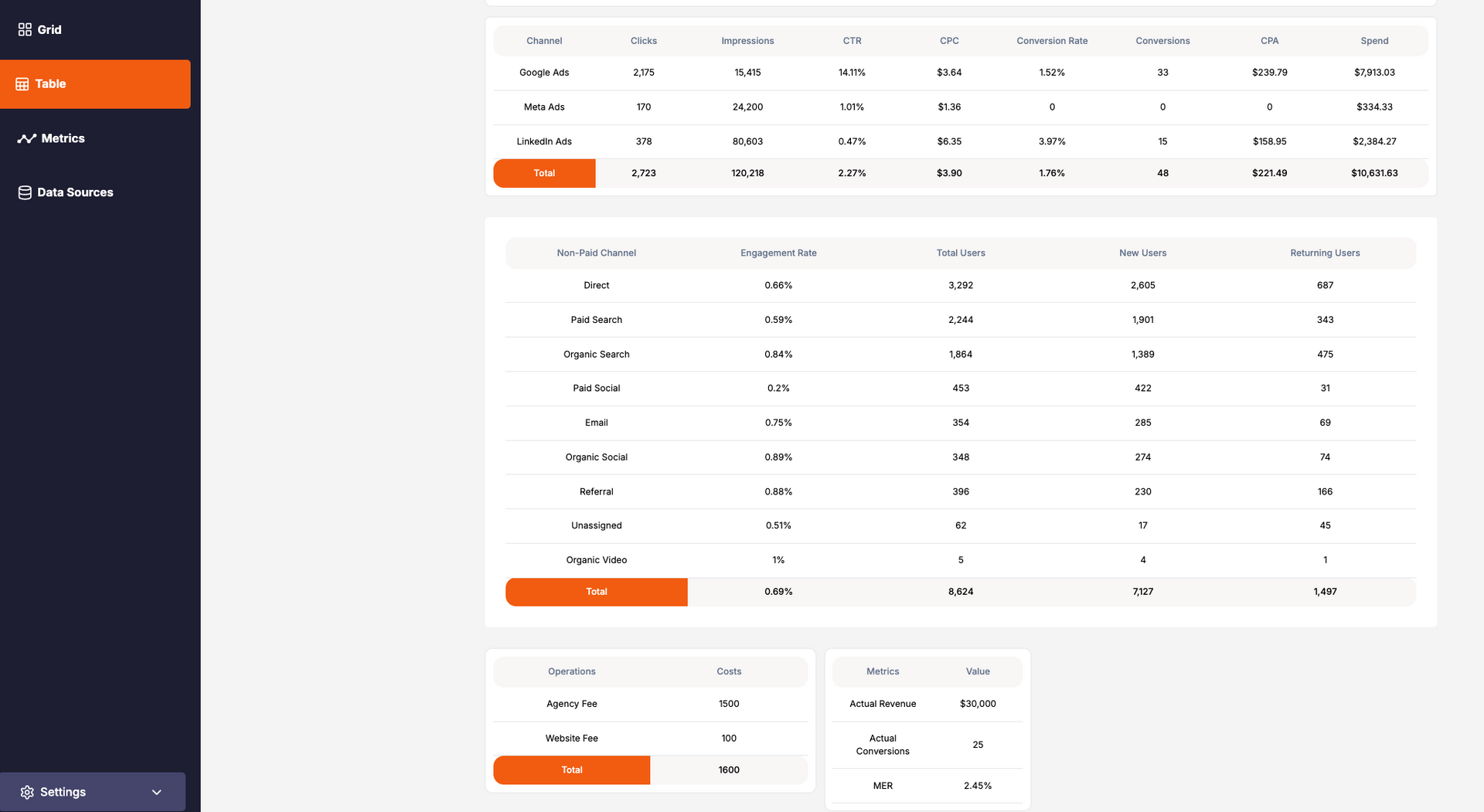Select the Unassigned channel row
Screen dimensions: 1484x812
961,526
